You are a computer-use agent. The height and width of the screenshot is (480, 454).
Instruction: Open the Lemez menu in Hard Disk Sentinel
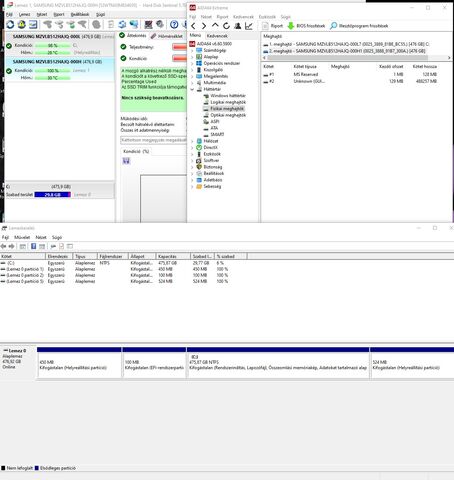[x=24, y=14]
